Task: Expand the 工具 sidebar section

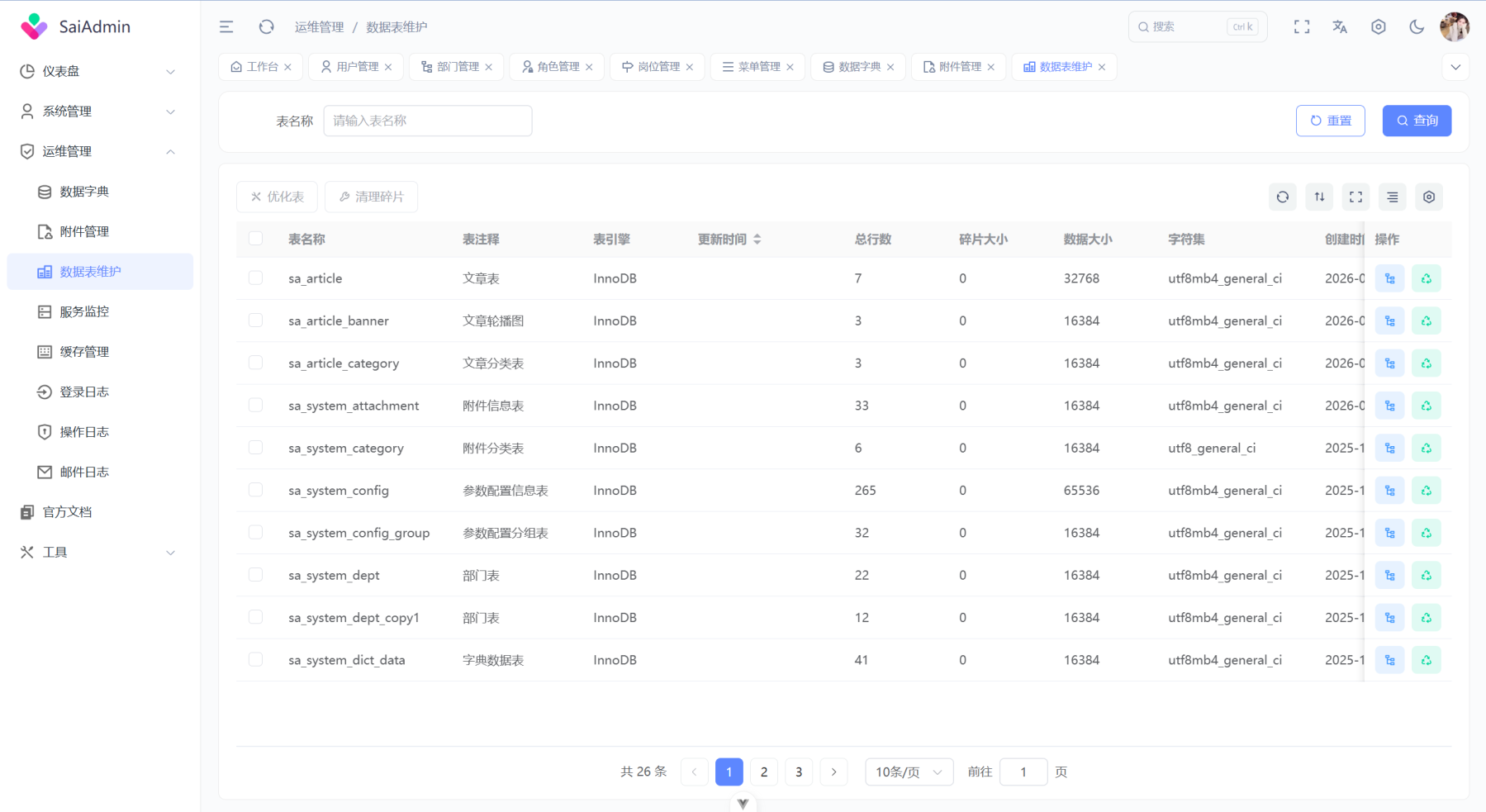Action: click(x=99, y=553)
